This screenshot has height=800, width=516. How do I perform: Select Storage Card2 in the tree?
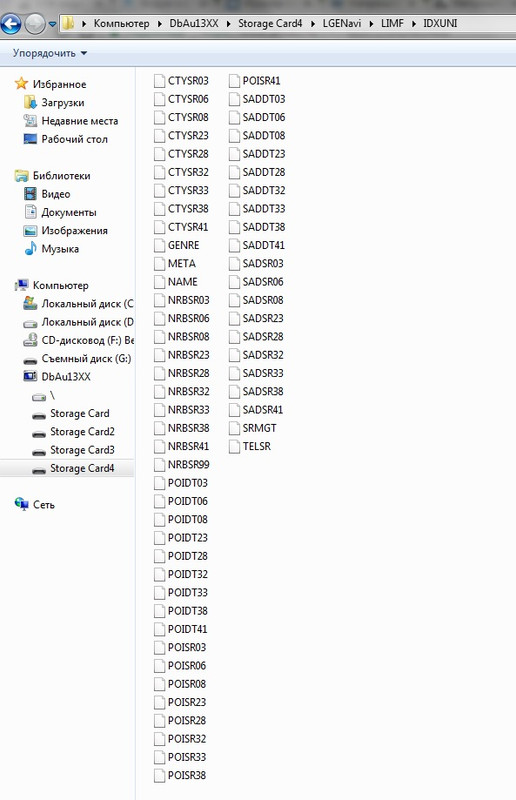pos(82,432)
